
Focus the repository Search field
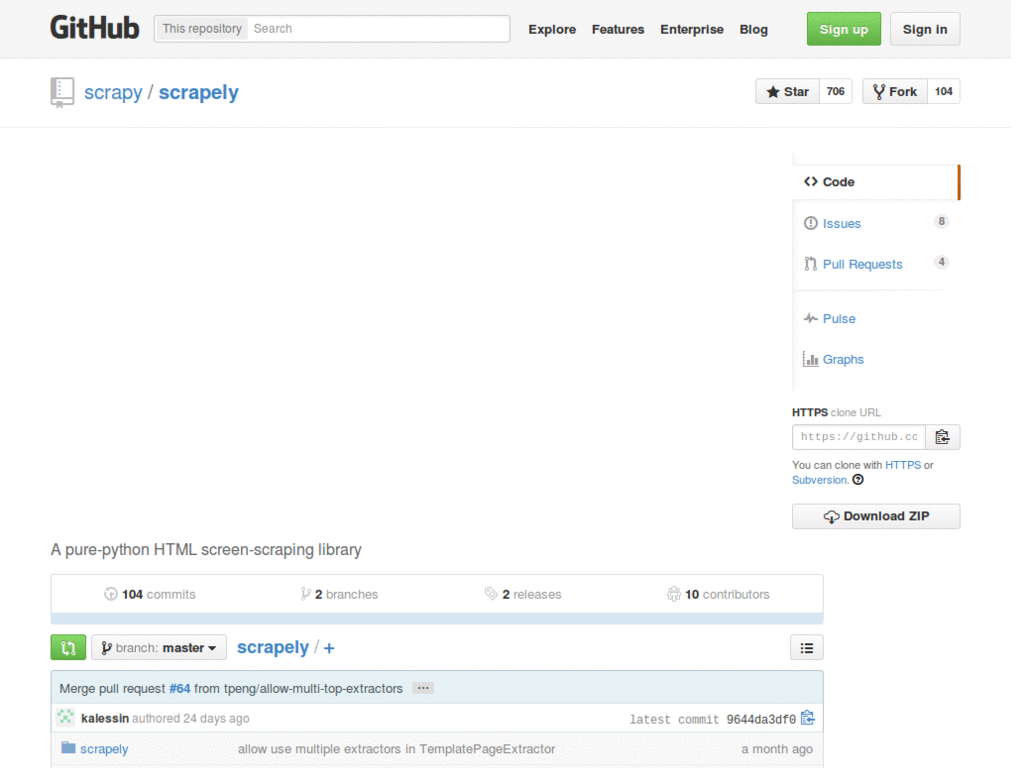(378, 29)
